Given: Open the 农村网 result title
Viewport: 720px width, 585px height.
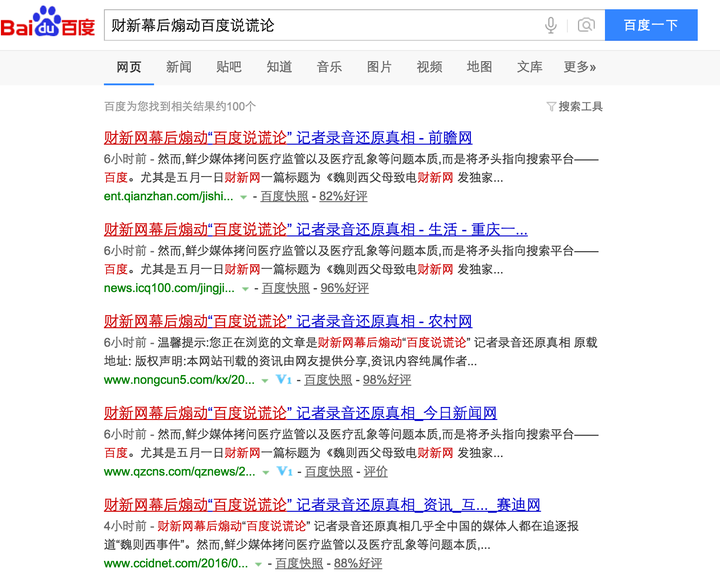Looking at the screenshot, I should pyautogui.click(x=288, y=321).
